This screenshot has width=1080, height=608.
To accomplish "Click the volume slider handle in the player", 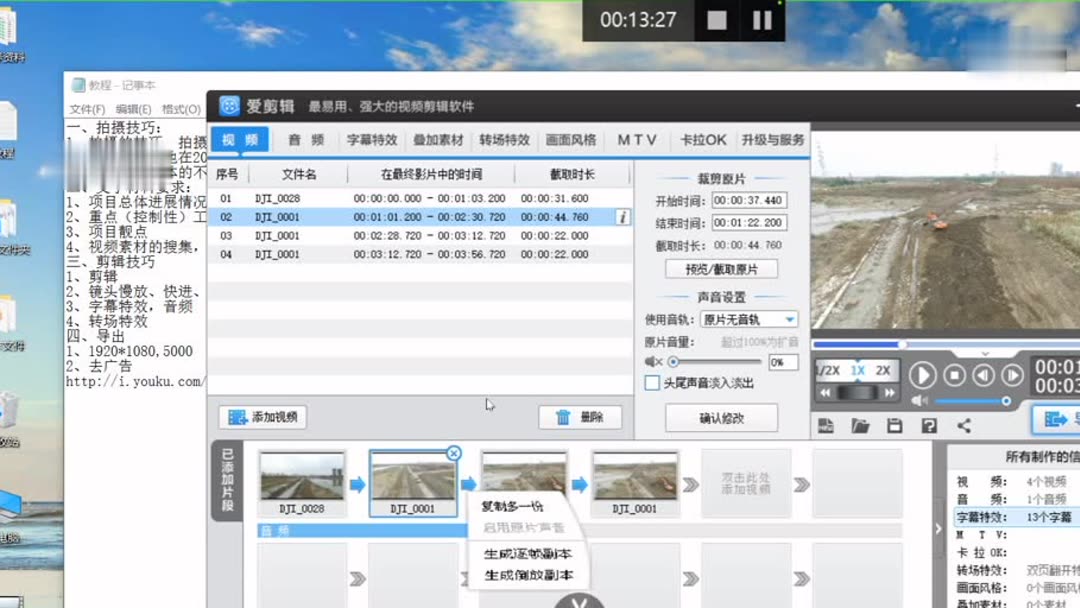I will [1006, 401].
